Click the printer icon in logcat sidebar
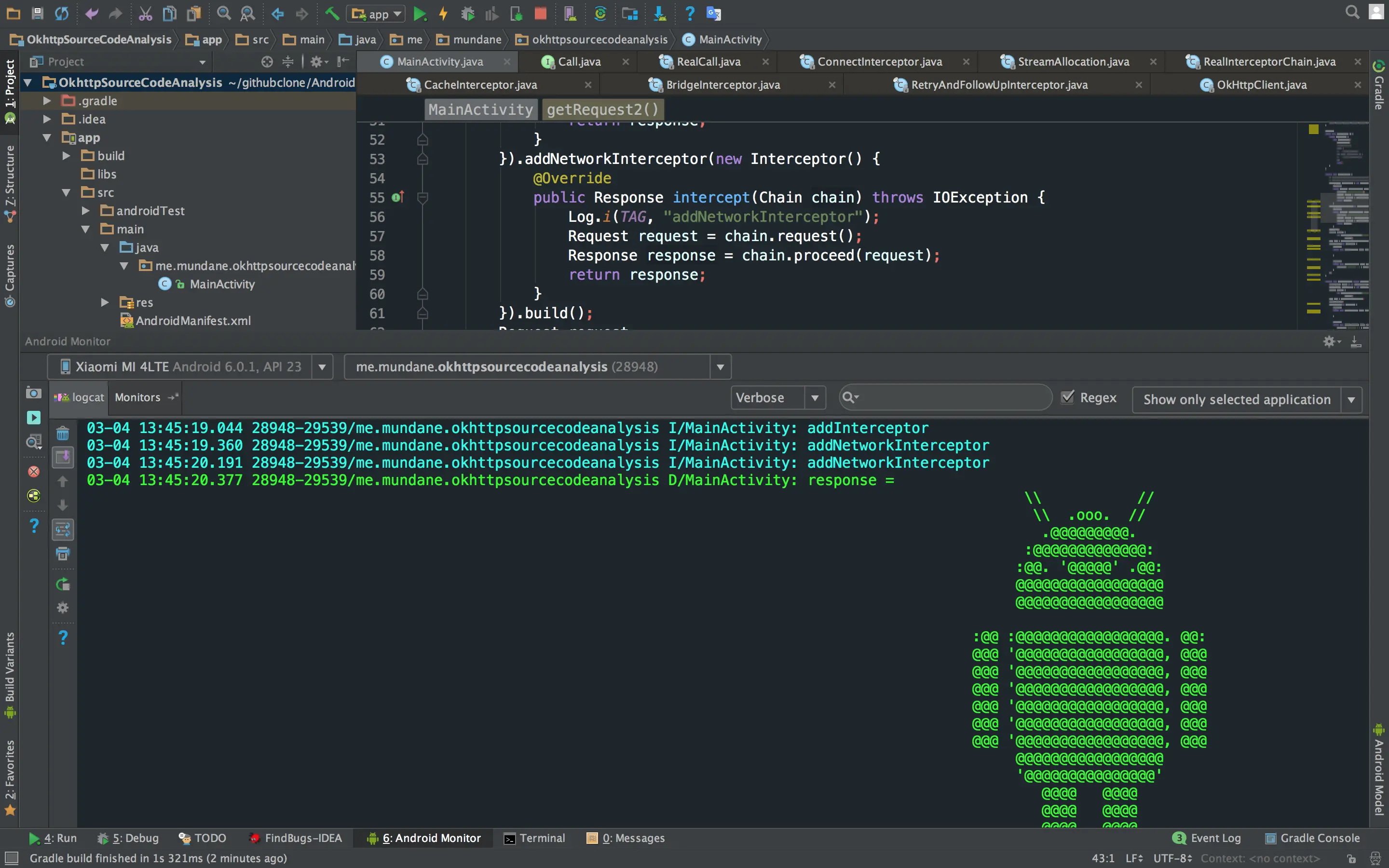Viewport: 1389px width, 868px height. click(63, 554)
